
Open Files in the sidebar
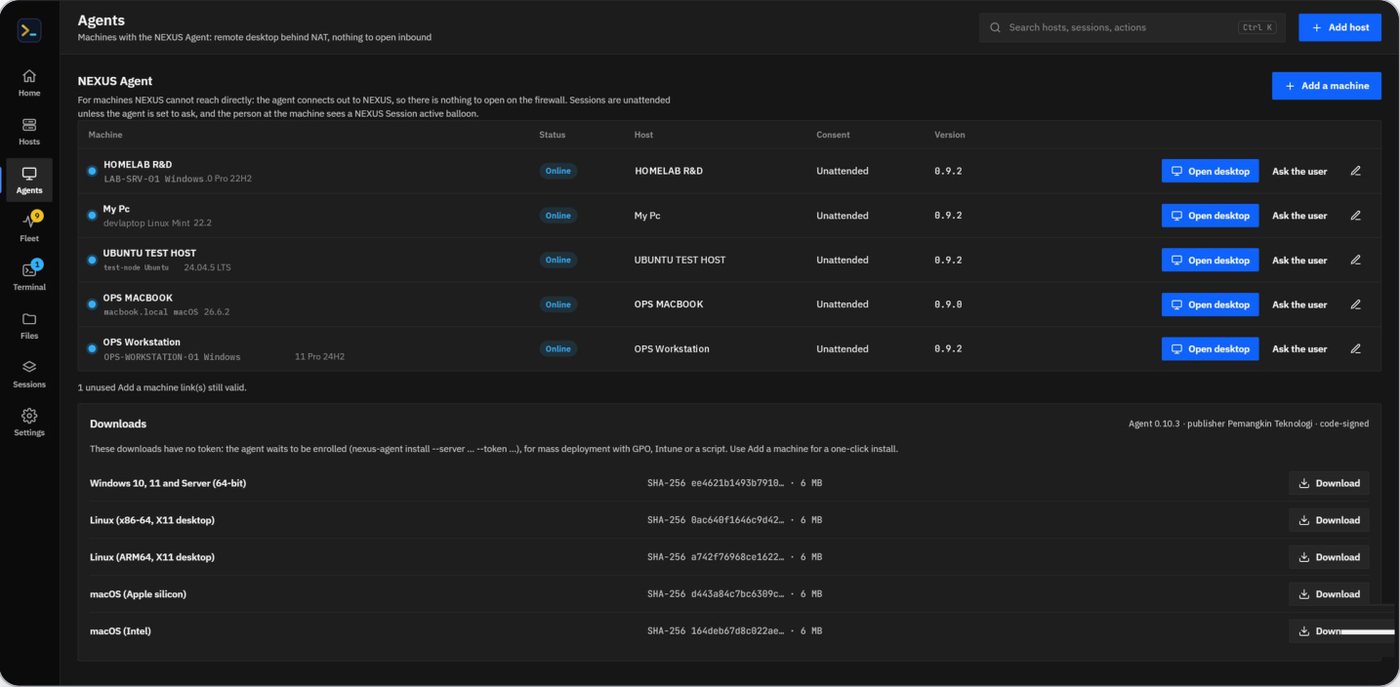point(29,326)
